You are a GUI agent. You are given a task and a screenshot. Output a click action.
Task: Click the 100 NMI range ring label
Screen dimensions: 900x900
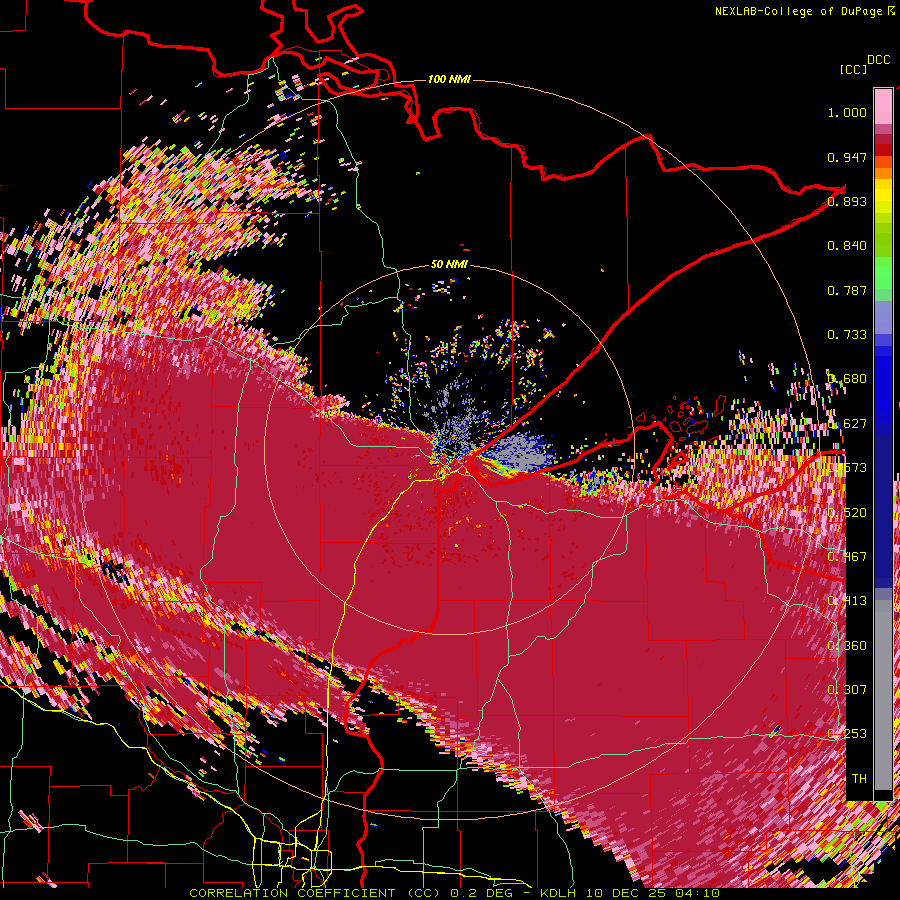coord(449,79)
